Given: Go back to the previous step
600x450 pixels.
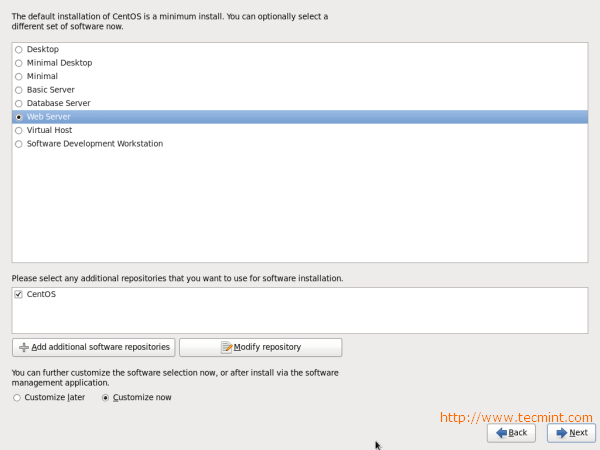Looking at the screenshot, I should [511, 432].
